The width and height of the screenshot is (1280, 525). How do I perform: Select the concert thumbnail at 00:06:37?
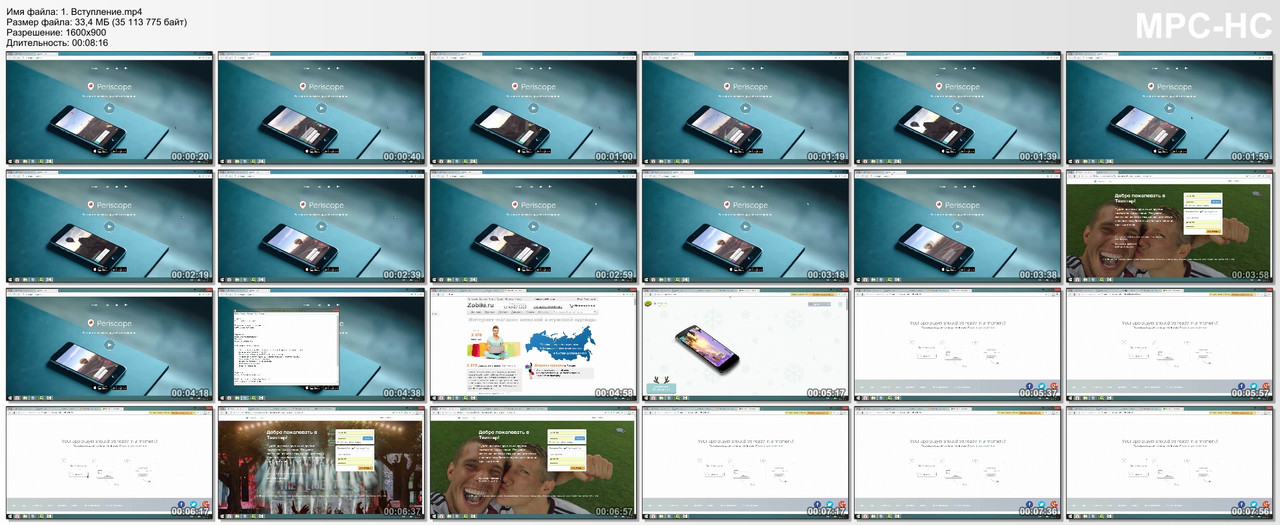tap(321, 462)
